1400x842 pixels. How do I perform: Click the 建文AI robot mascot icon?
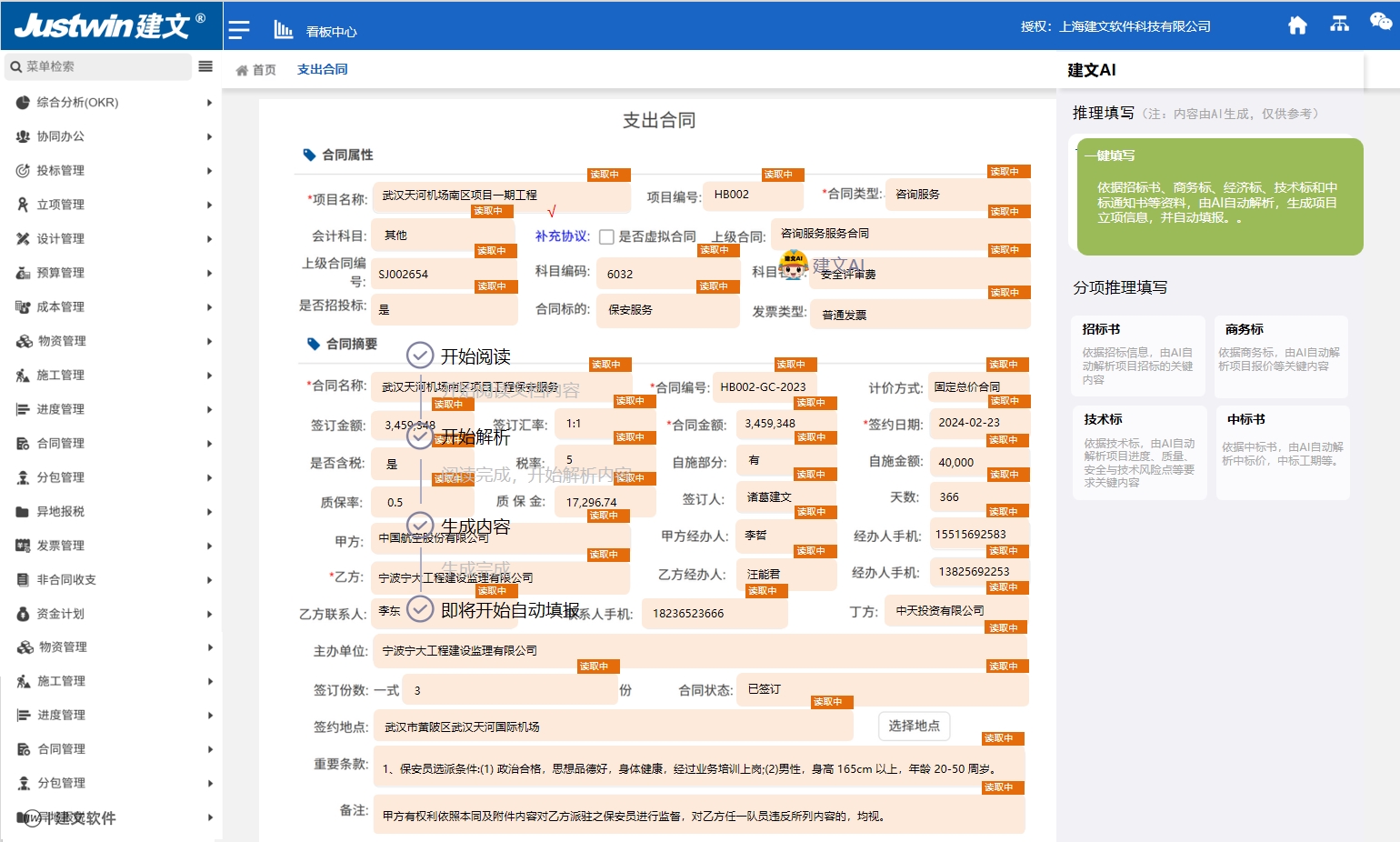[794, 265]
